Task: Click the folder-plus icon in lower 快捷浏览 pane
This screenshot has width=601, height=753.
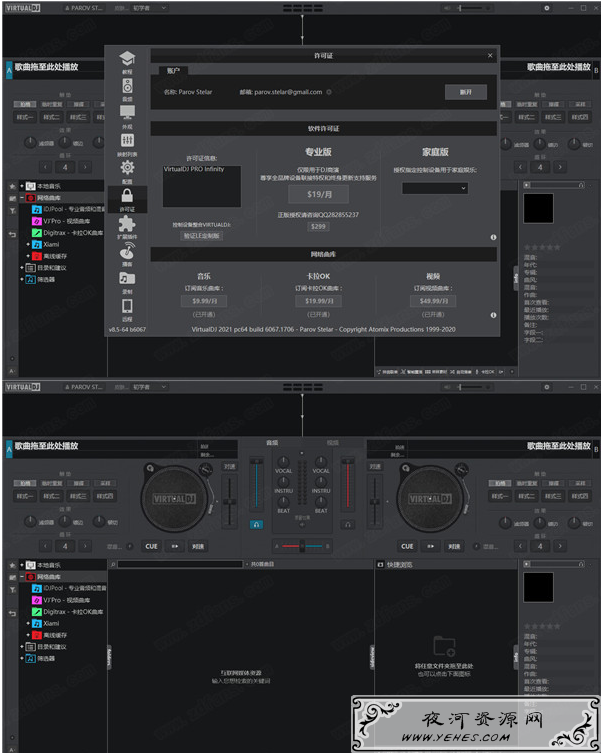Action: (x=444, y=646)
